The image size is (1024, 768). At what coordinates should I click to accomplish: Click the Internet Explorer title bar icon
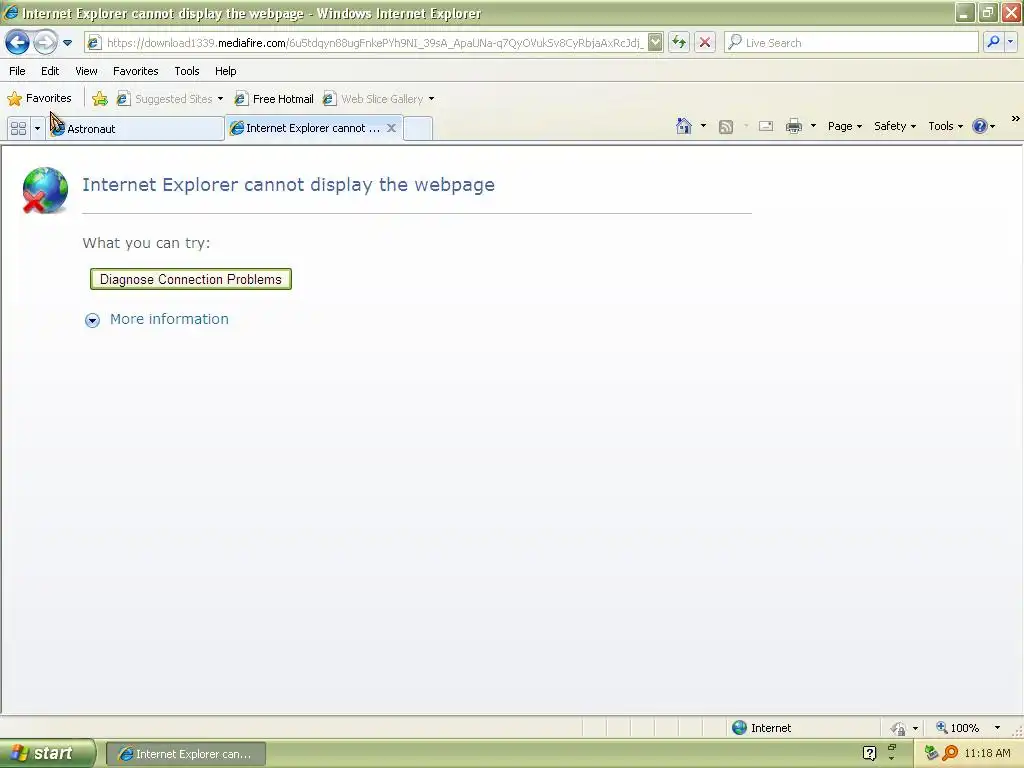point(11,13)
